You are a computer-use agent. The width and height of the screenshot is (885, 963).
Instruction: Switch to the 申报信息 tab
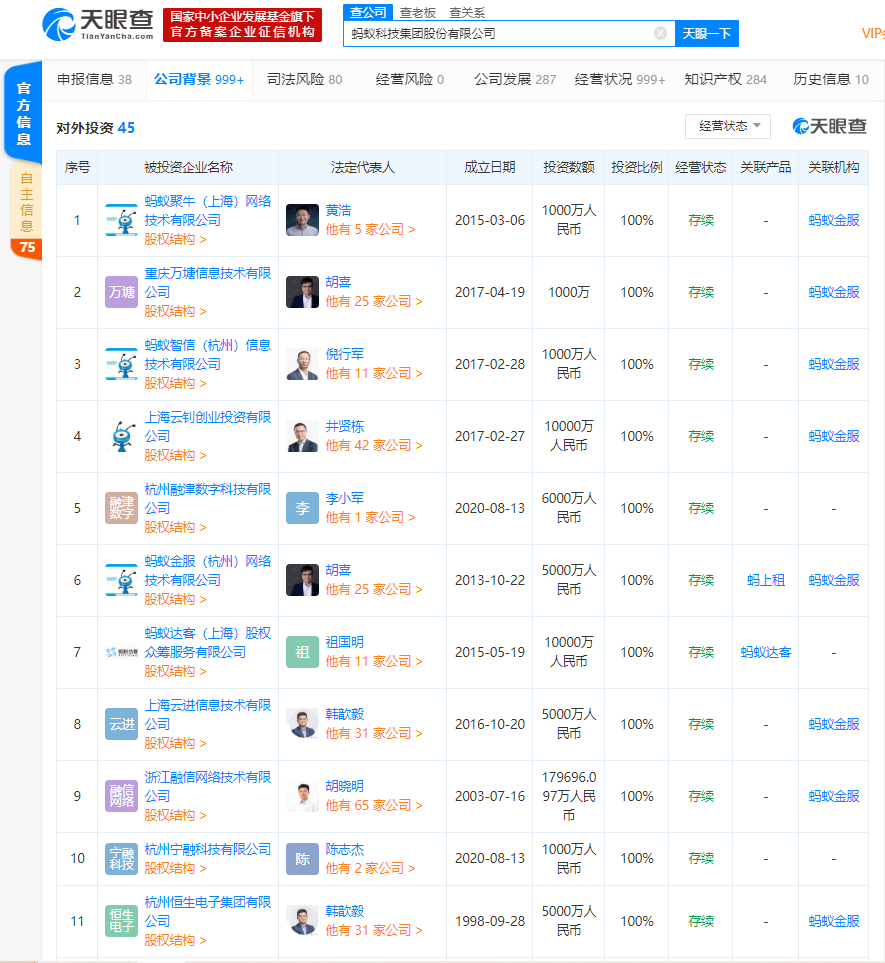tap(95, 79)
